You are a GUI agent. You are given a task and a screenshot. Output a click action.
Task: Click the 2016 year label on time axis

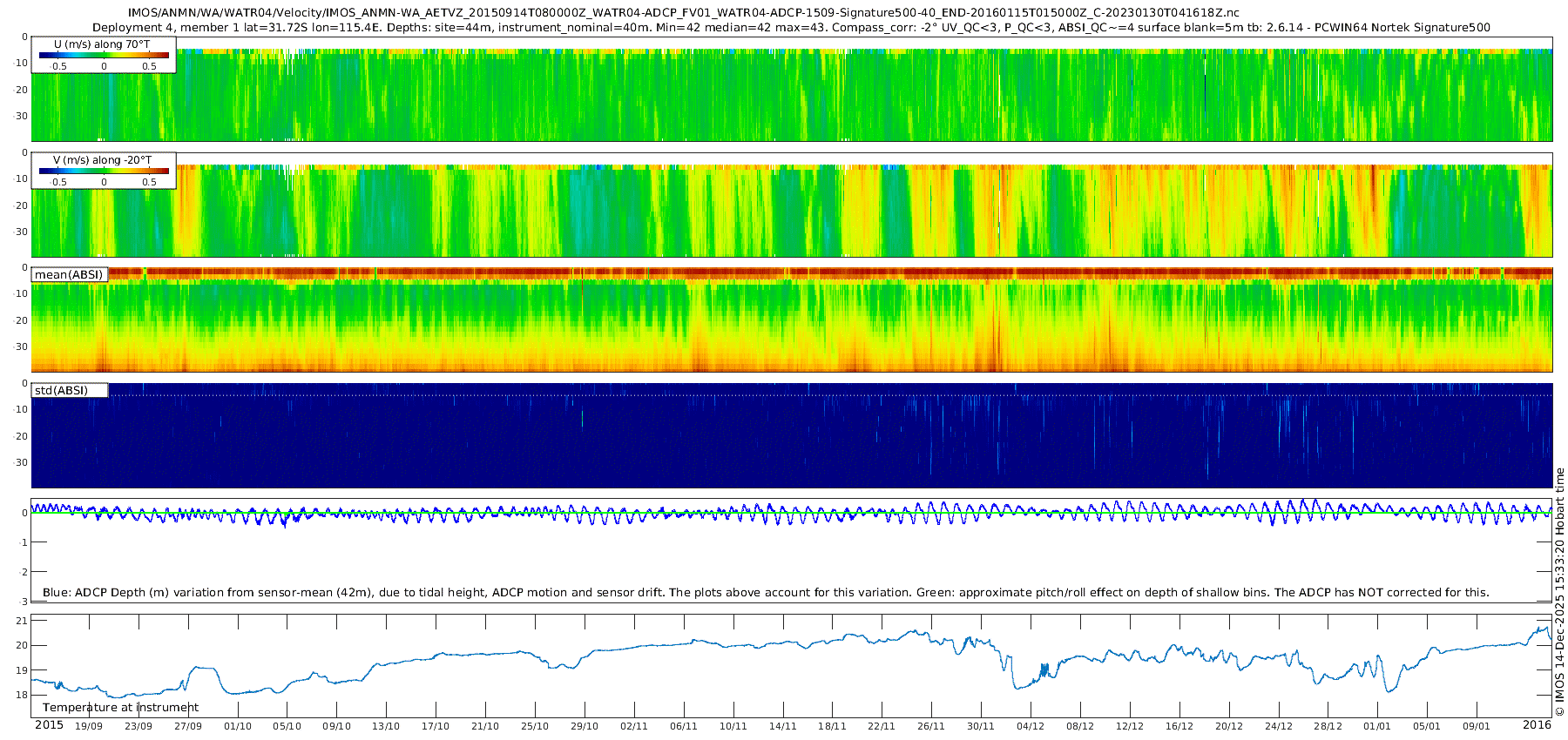click(x=1537, y=725)
